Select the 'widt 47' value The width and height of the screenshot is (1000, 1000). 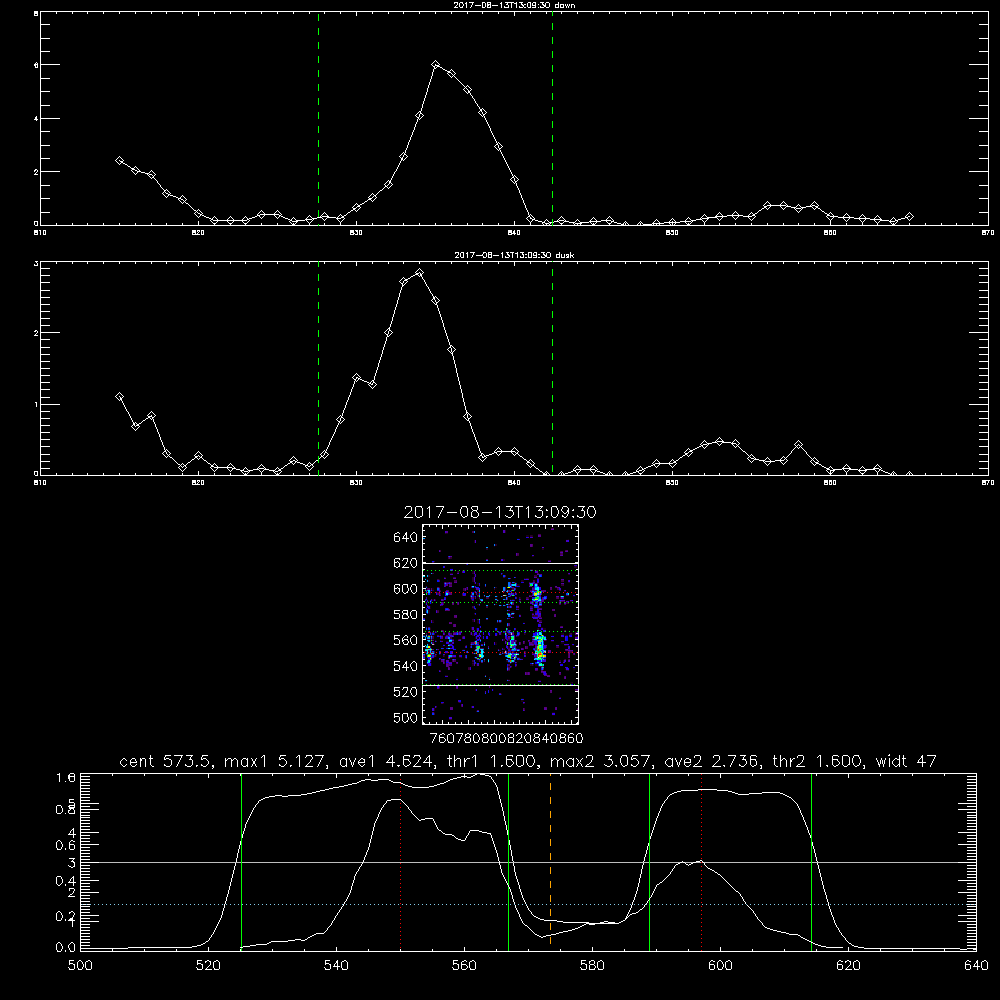tap(906, 761)
